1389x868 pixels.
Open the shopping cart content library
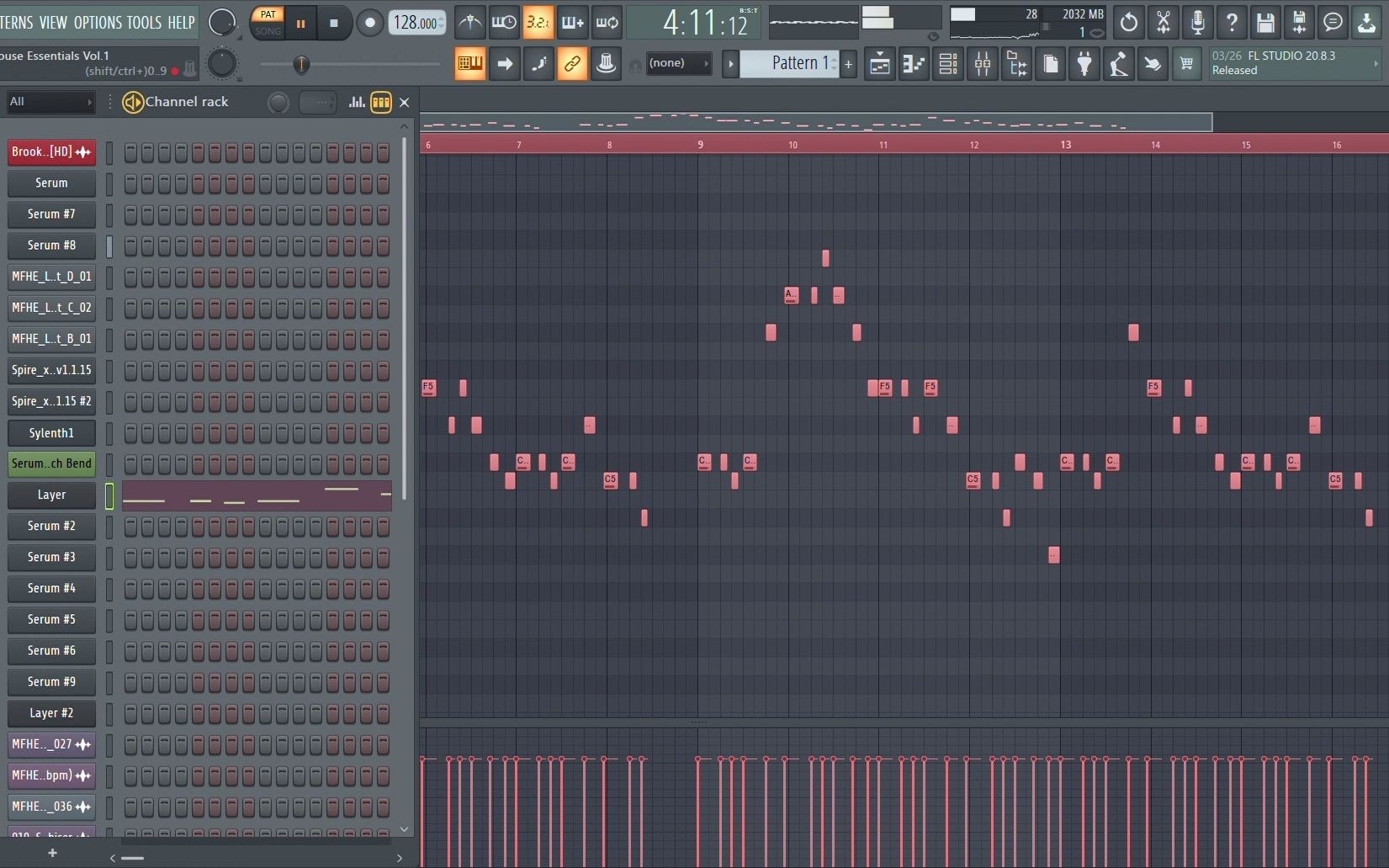click(1186, 64)
